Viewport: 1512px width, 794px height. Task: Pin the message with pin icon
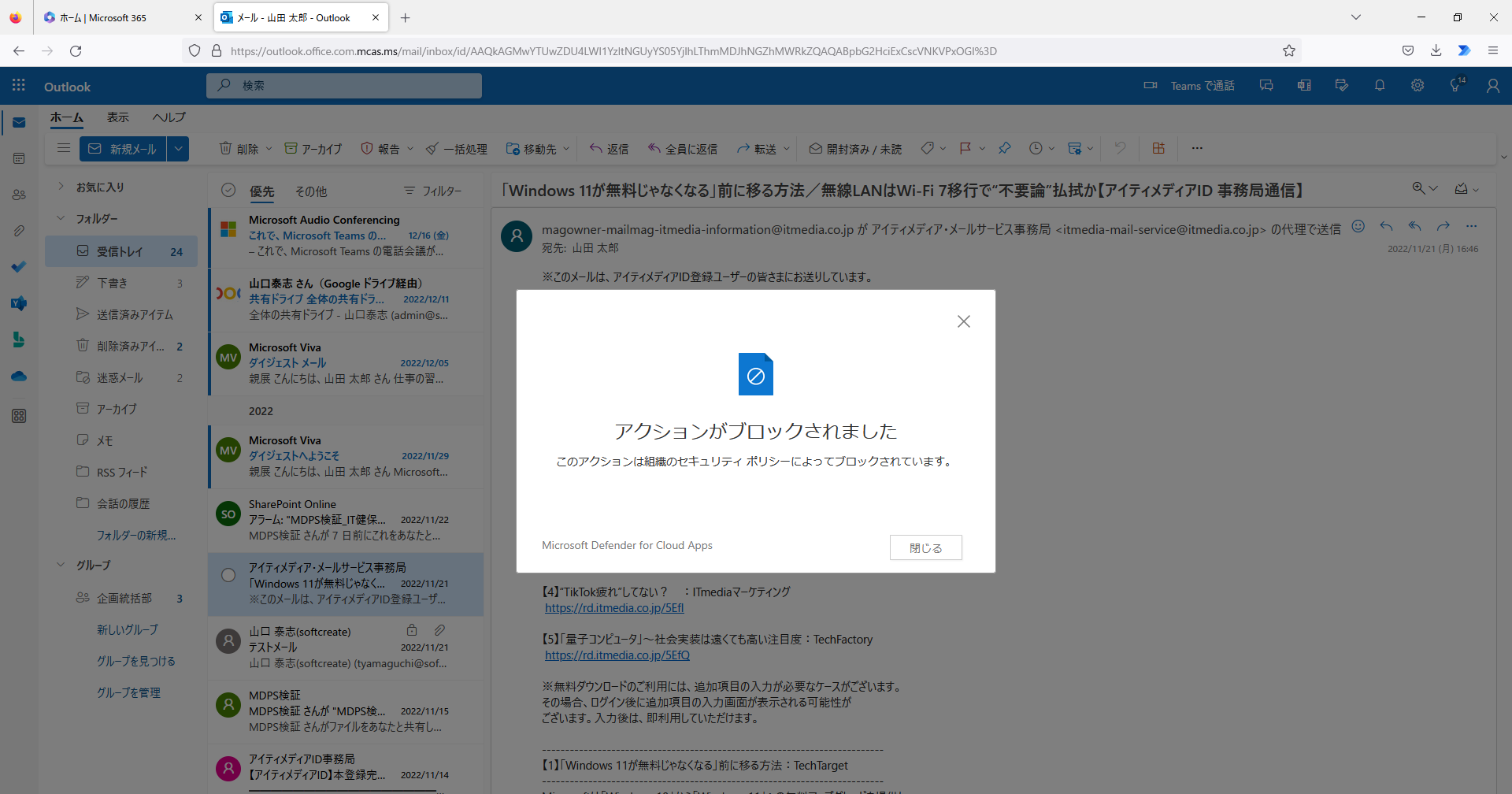(x=1004, y=148)
